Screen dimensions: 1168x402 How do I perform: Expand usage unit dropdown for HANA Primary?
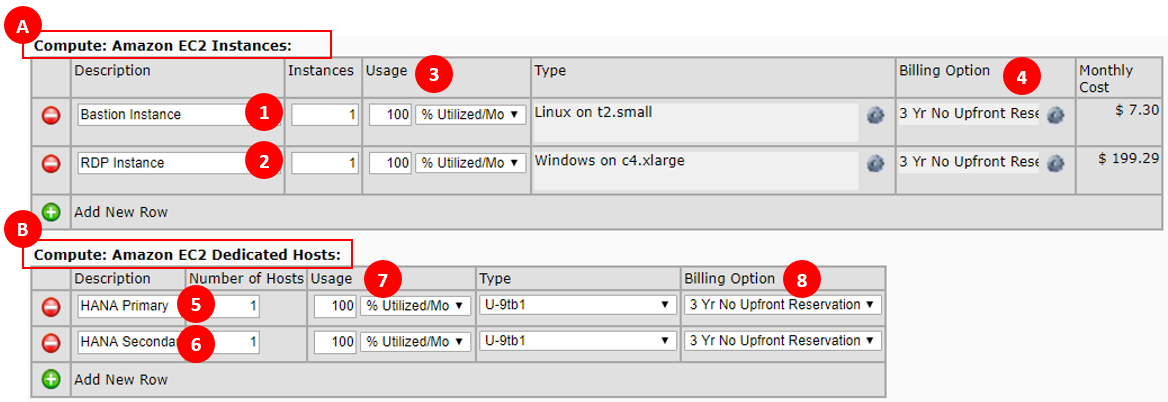[415, 305]
